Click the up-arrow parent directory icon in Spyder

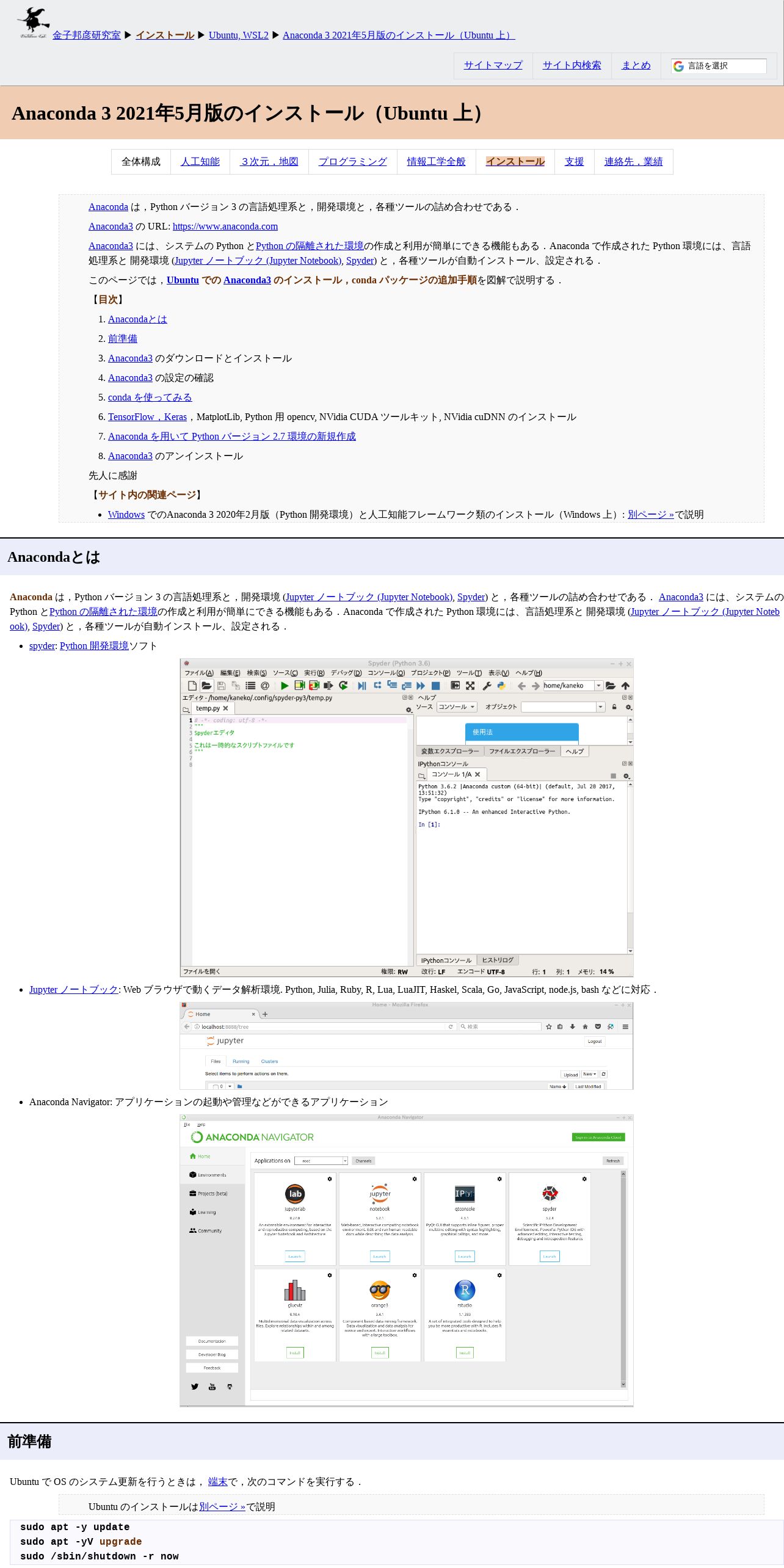pos(625,686)
